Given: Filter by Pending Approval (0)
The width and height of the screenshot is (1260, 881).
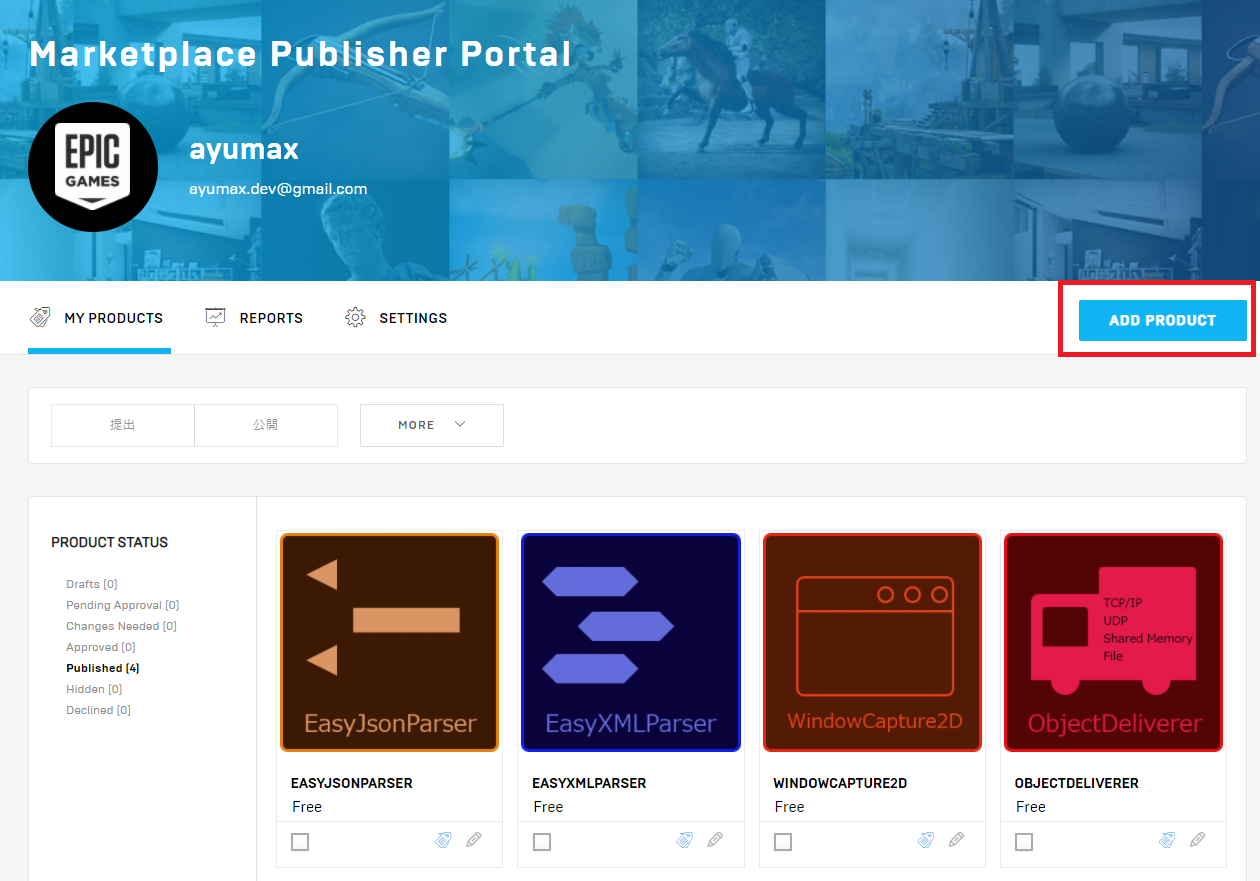Looking at the screenshot, I should point(123,605).
